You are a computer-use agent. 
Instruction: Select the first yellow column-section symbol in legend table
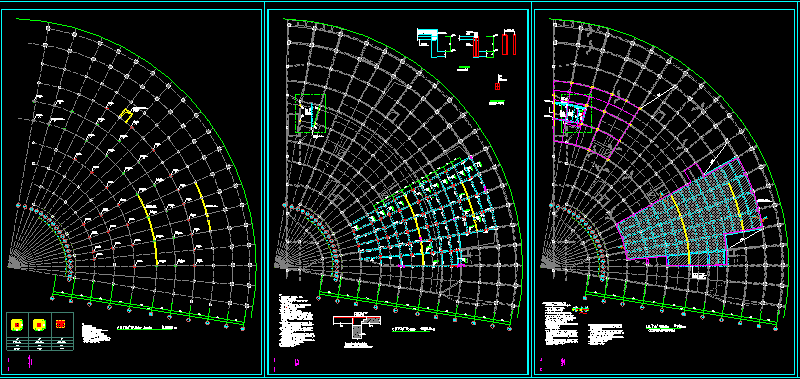[x=17, y=324]
